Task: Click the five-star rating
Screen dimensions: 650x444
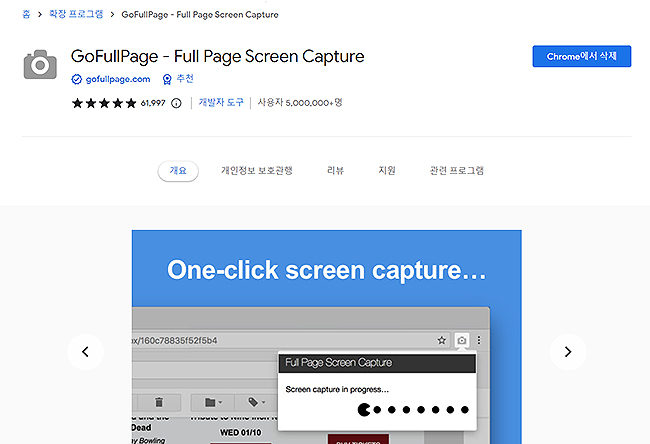Action: click(x=104, y=103)
